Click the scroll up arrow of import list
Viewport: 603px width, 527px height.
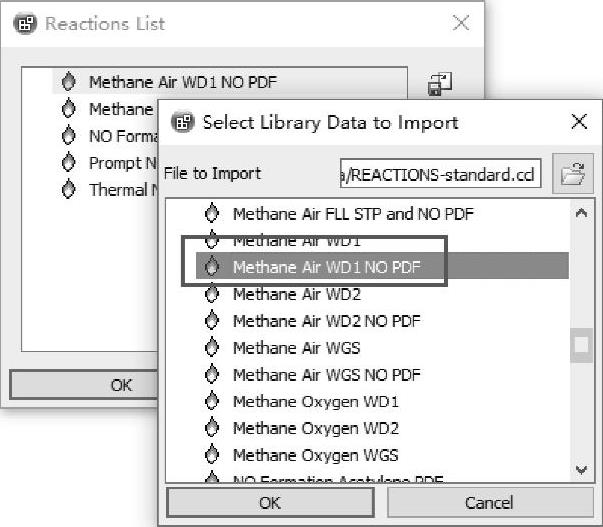[581, 213]
